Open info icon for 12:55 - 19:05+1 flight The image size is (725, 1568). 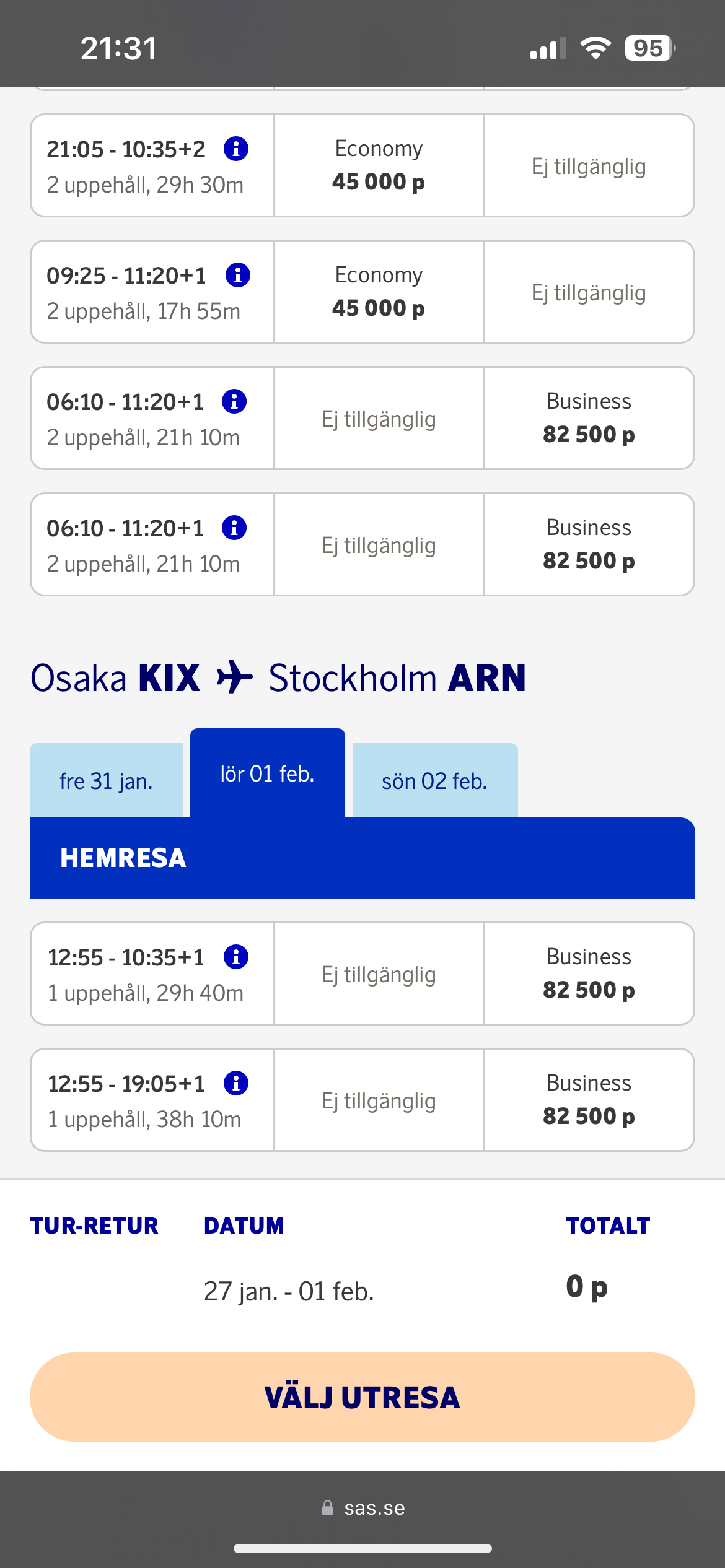pyautogui.click(x=235, y=1083)
